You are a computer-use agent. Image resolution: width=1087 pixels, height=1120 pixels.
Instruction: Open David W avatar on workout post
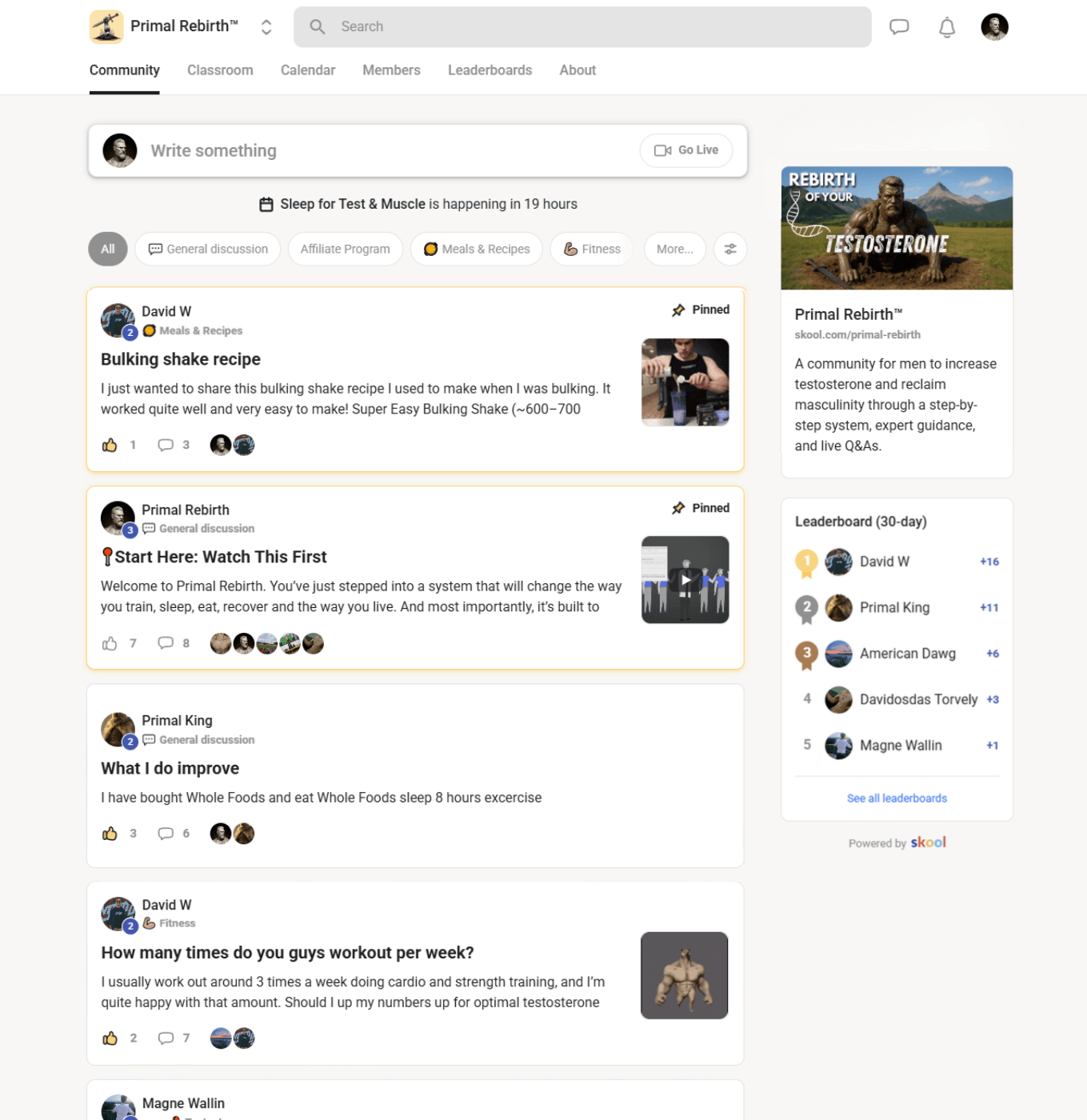(x=118, y=914)
